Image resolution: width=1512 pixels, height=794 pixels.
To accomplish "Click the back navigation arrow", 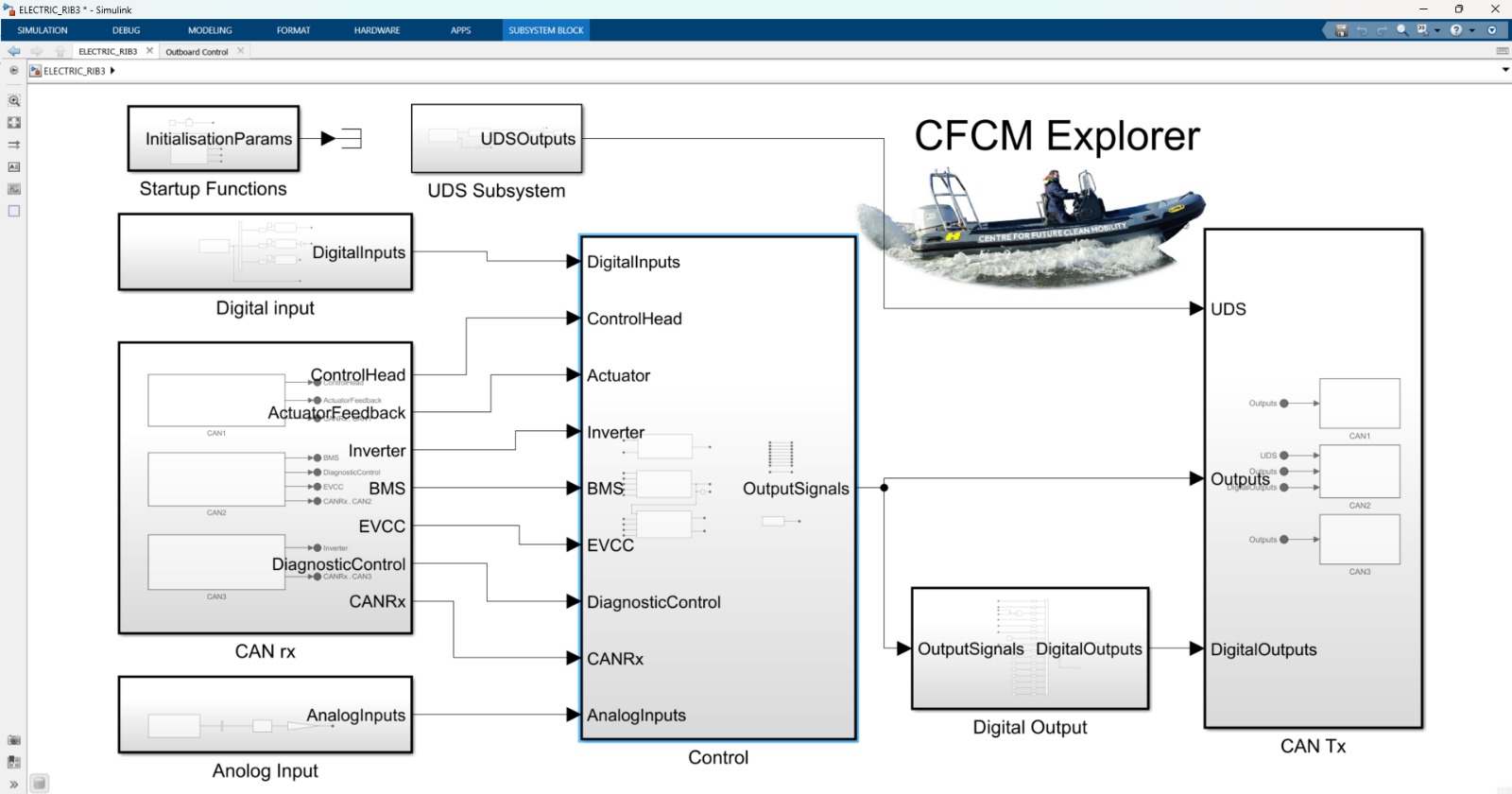I will pyautogui.click(x=14, y=51).
